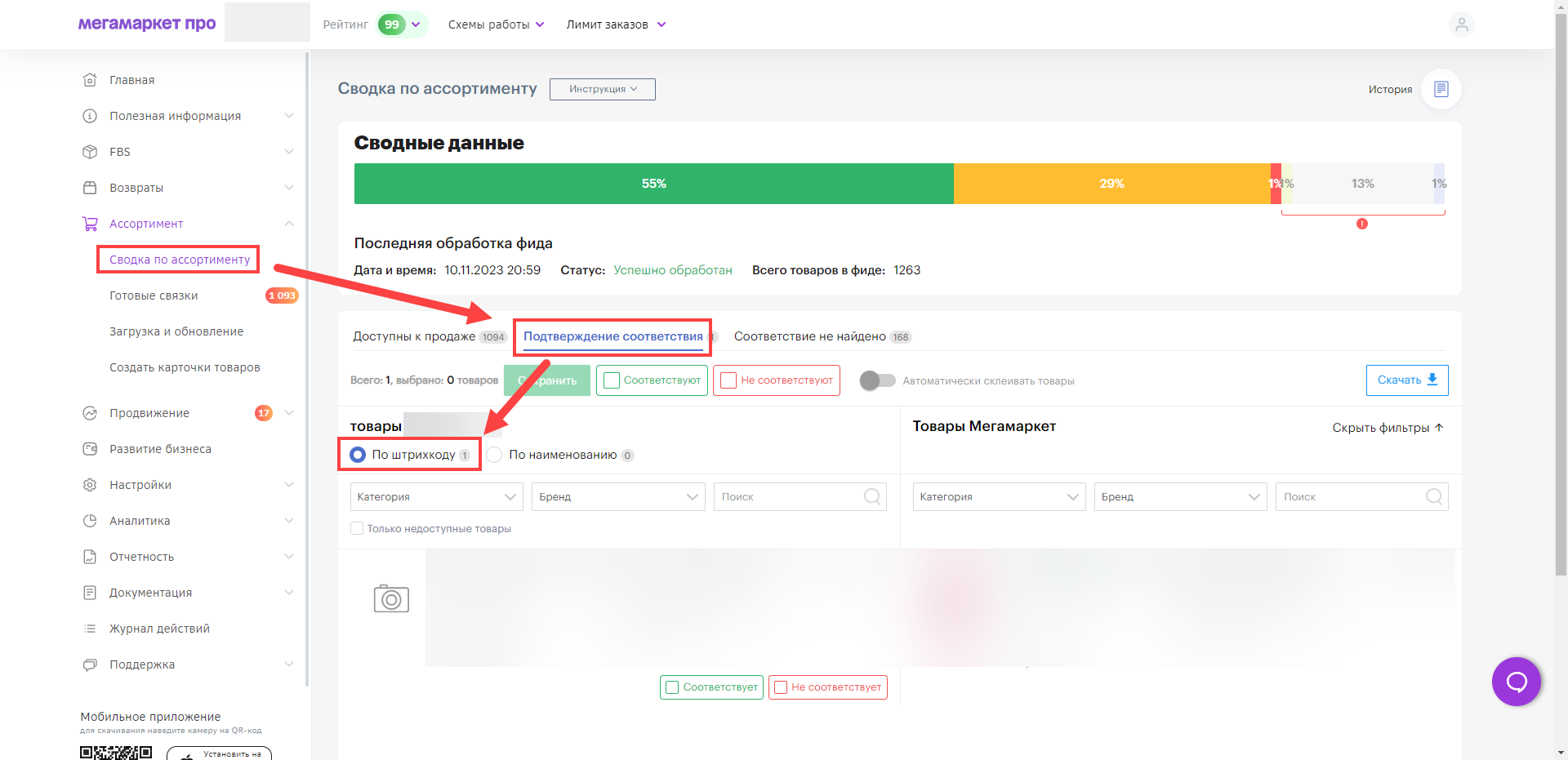Image resolution: width=1568 pixels, height=760 pixels.
Task: Check the Только недоступные товары checkbox
Action: coord(357,529)
